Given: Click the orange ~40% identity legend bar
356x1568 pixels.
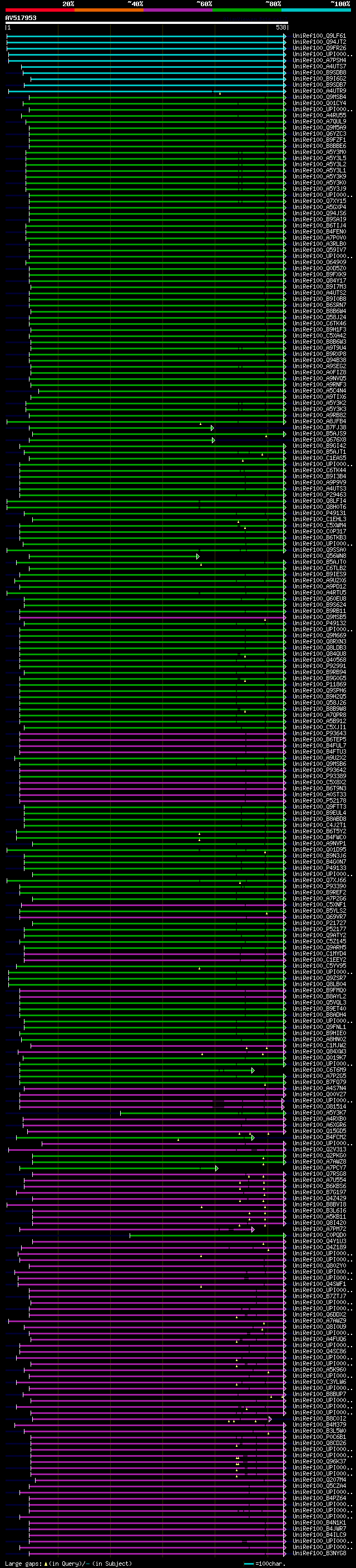Looking at the screenshot, I should [109, 11].
